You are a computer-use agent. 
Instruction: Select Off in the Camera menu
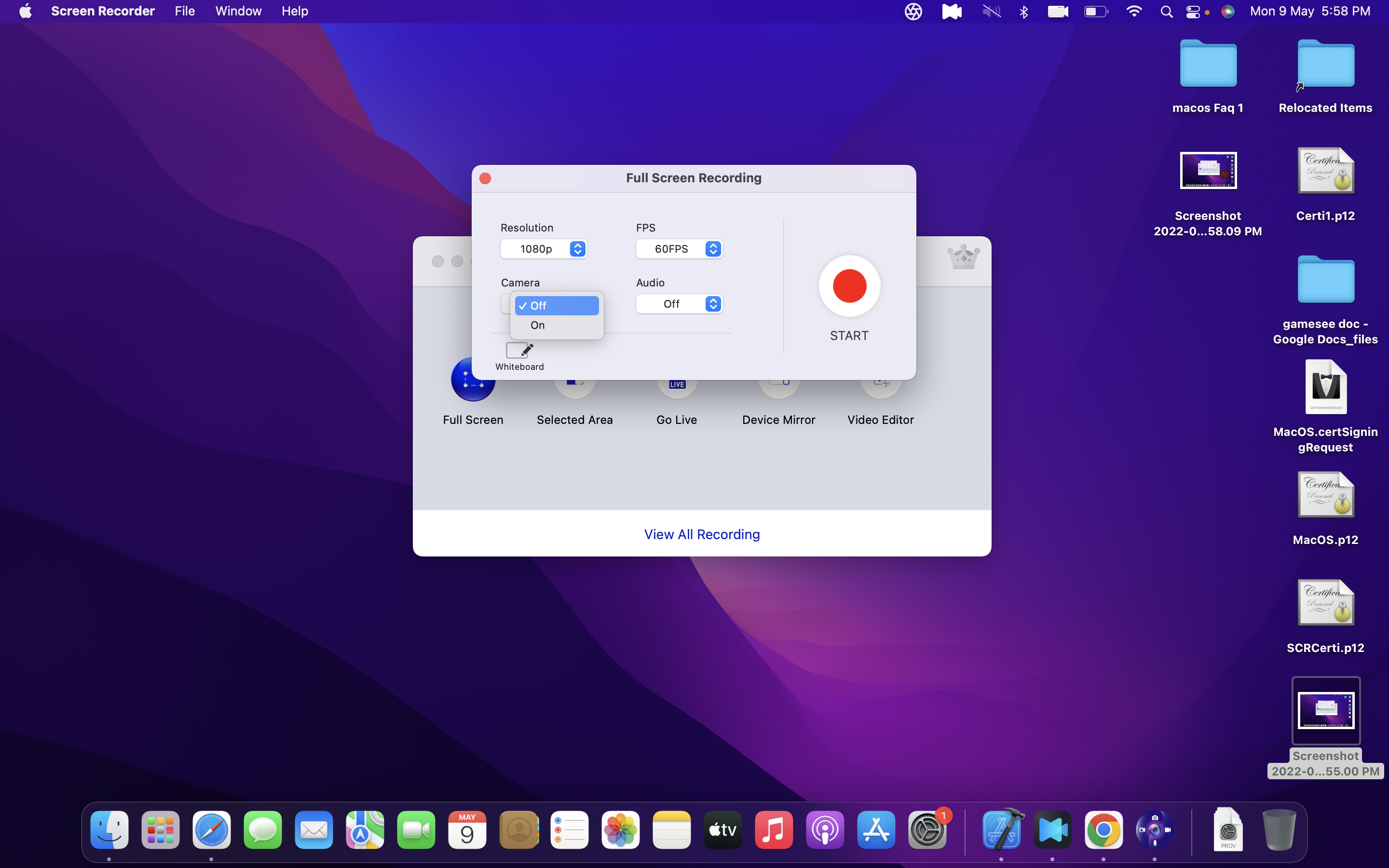point(557,305)
